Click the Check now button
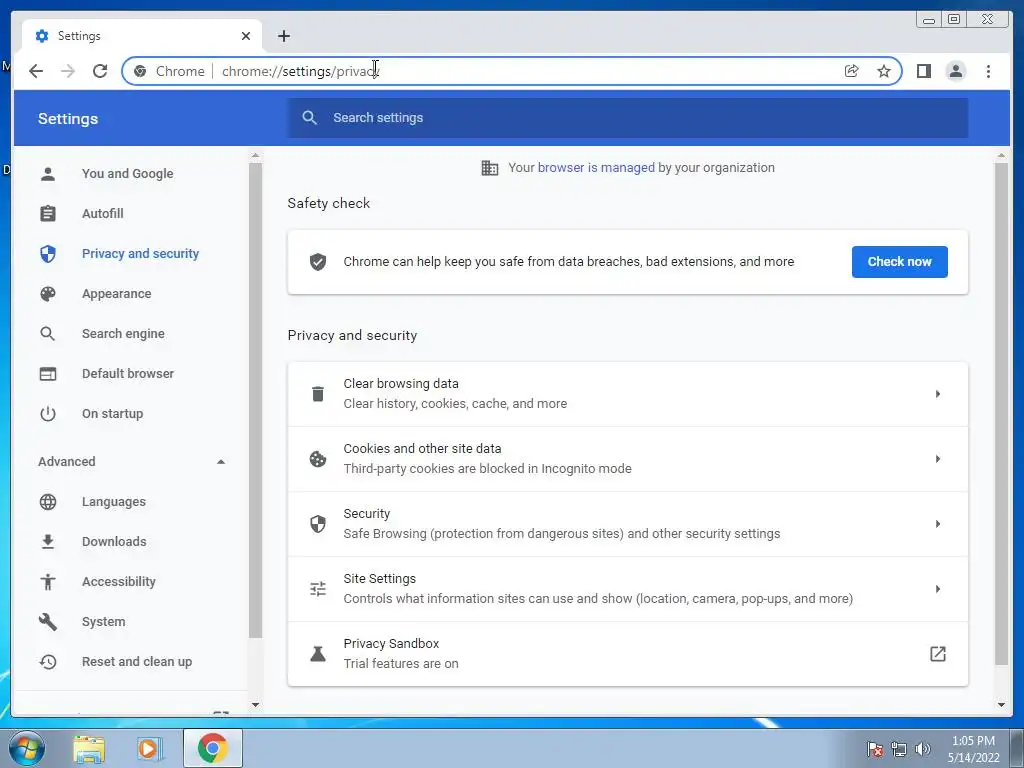Viewport: 1024px width, 768px height. (x=899, y=262)
